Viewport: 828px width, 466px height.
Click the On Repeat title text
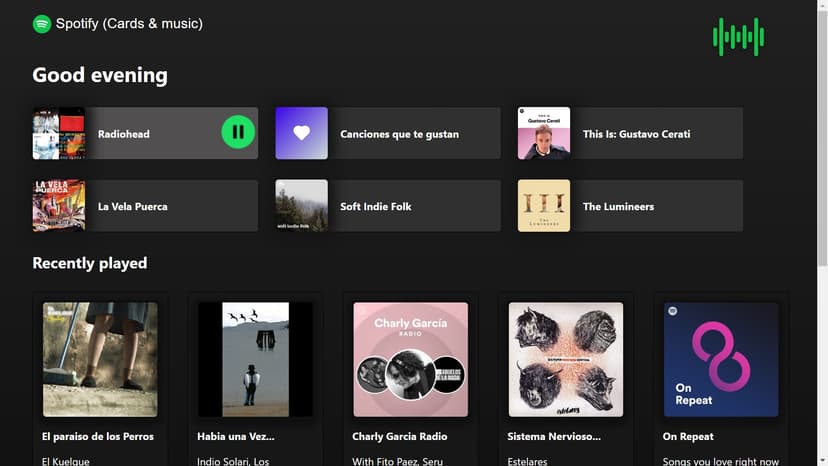[688, 436]
